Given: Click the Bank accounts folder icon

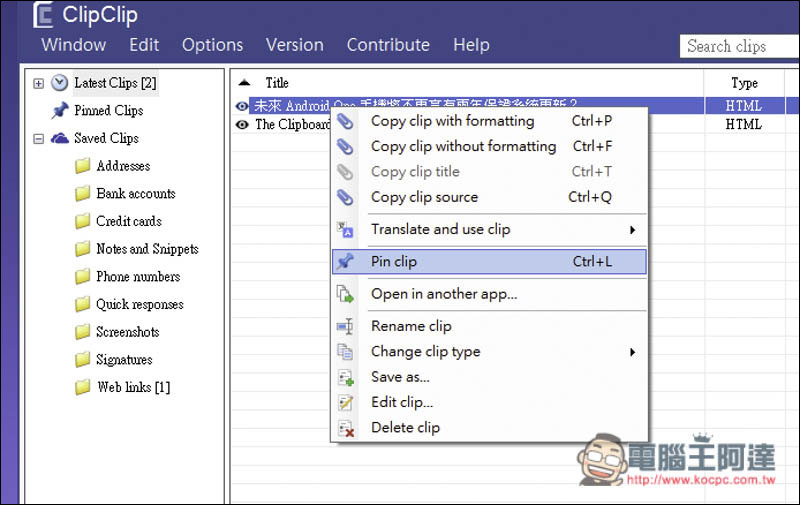Looking at the screenshot, I should (x=82, y=193).
